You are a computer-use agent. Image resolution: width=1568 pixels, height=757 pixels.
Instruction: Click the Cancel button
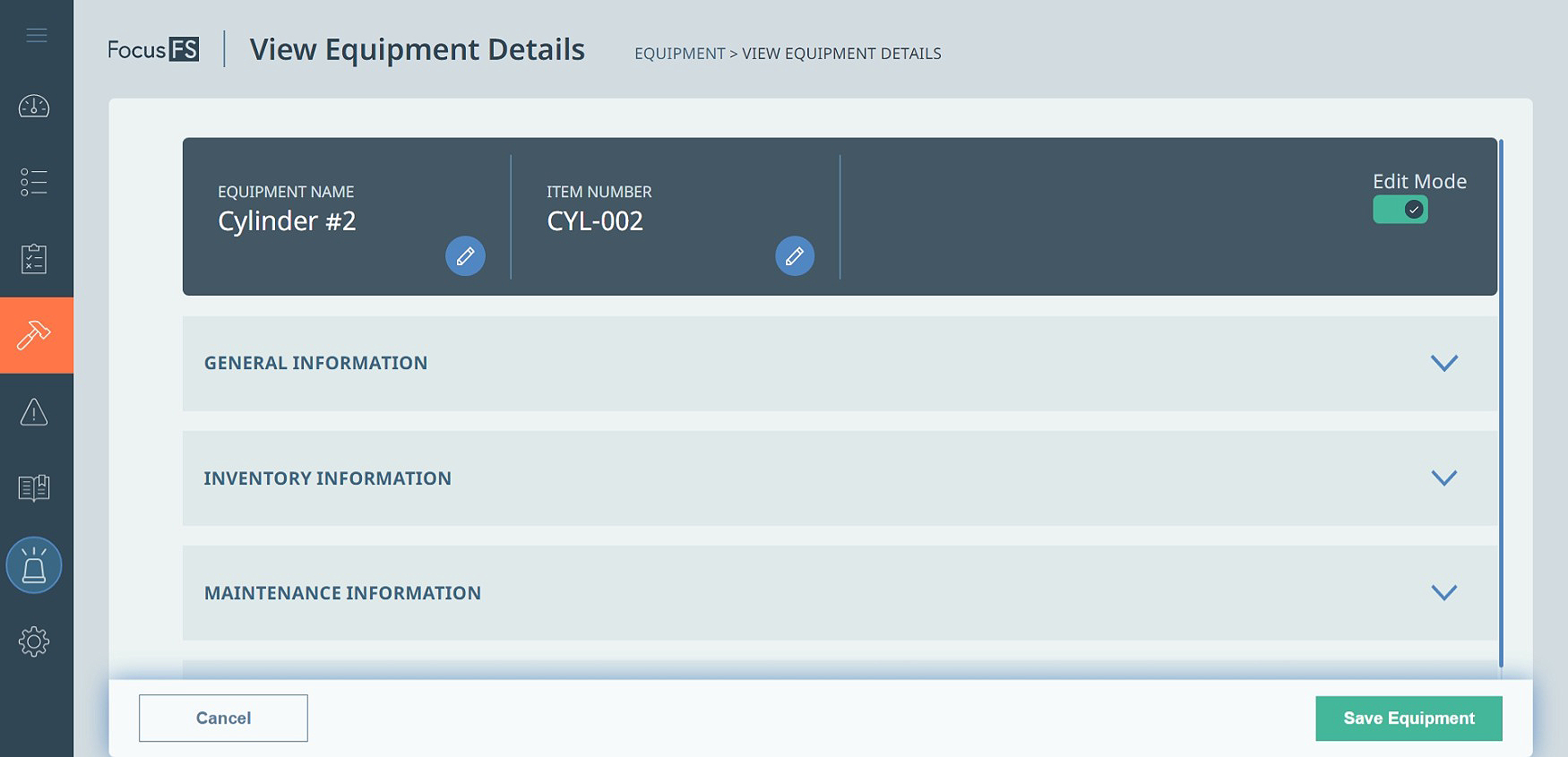223,718
